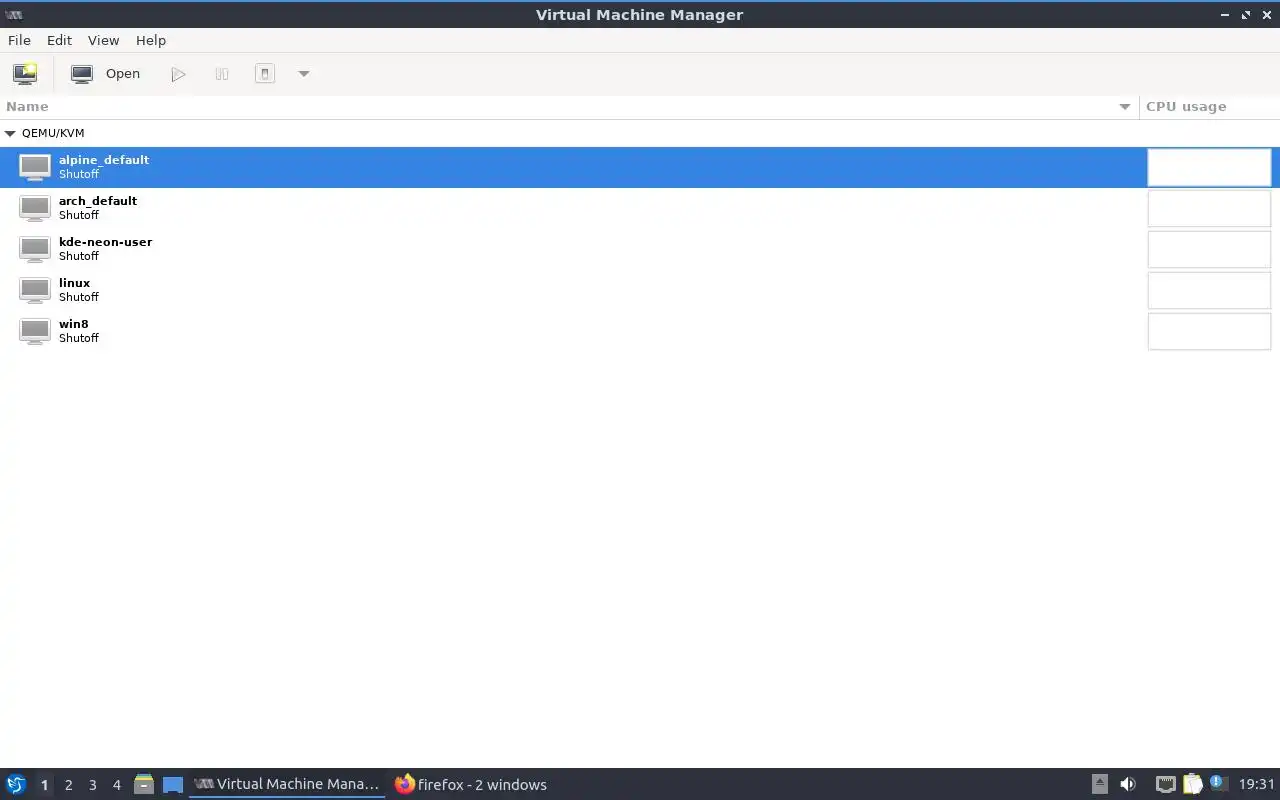1280x800 pixels.
Task: Open the file manager taskbar icon
Action: (x=144, y=784)
